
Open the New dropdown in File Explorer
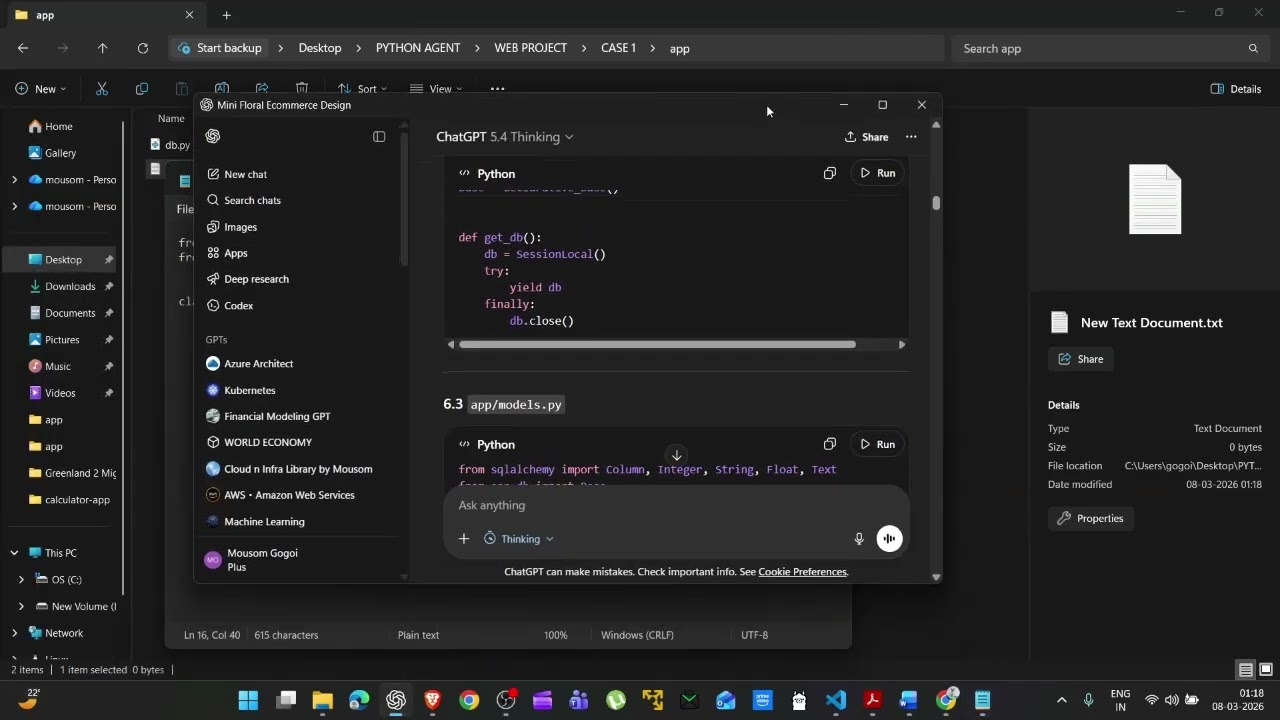coord(41,89)
